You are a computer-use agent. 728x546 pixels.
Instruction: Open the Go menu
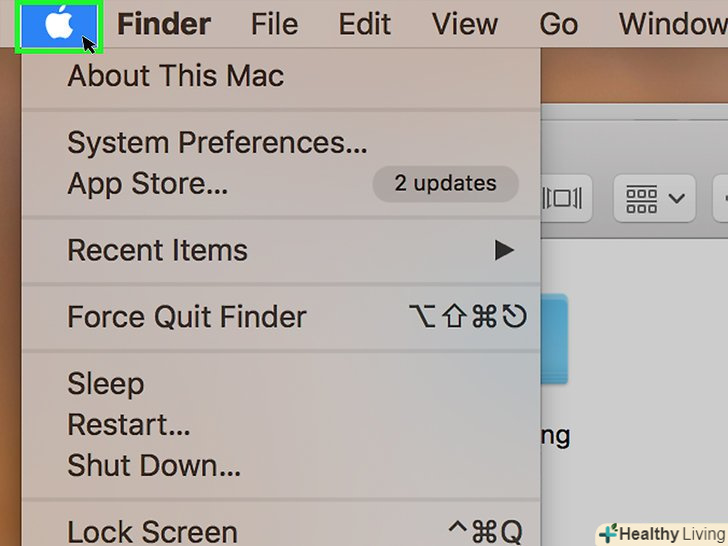[558, 23]
